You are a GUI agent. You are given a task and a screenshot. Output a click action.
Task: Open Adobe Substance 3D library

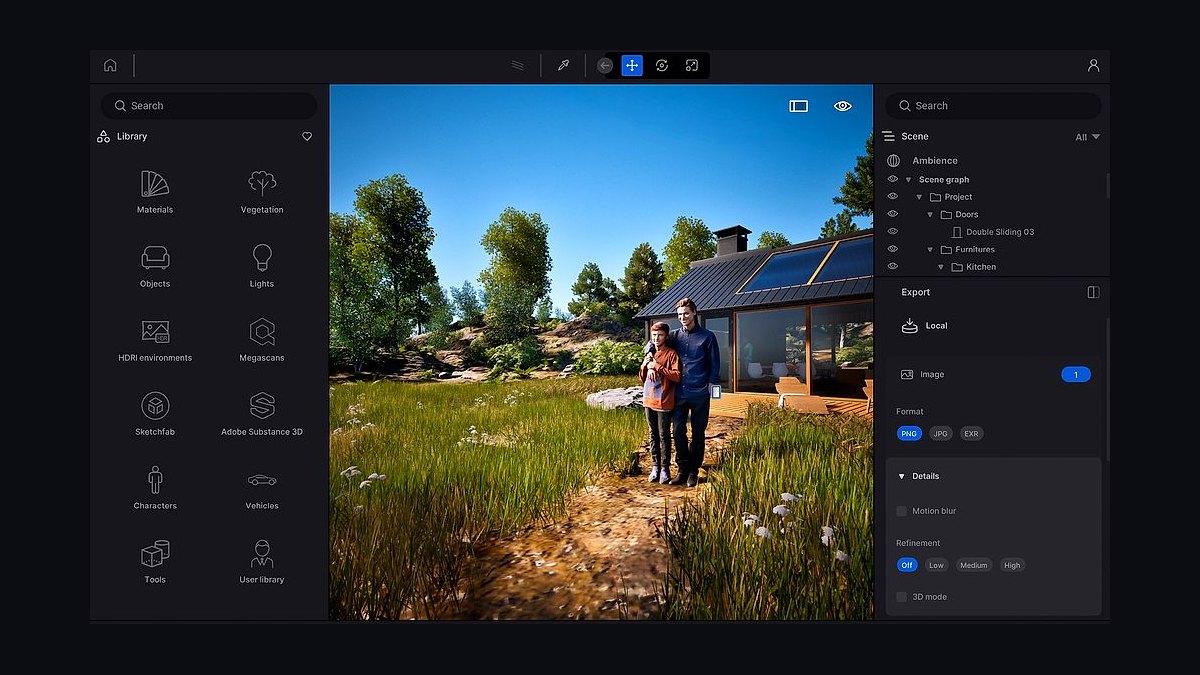262,414
